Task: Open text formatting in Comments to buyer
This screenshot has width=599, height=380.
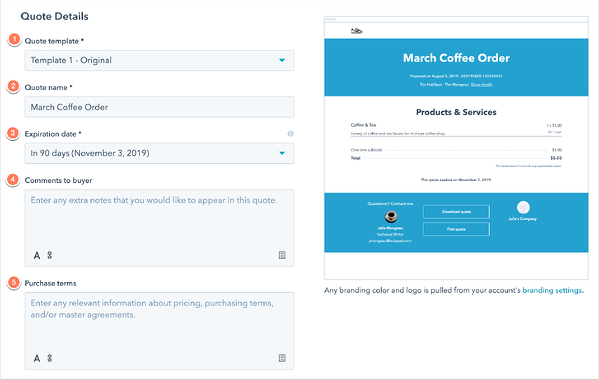Action: tap(37, 255)
